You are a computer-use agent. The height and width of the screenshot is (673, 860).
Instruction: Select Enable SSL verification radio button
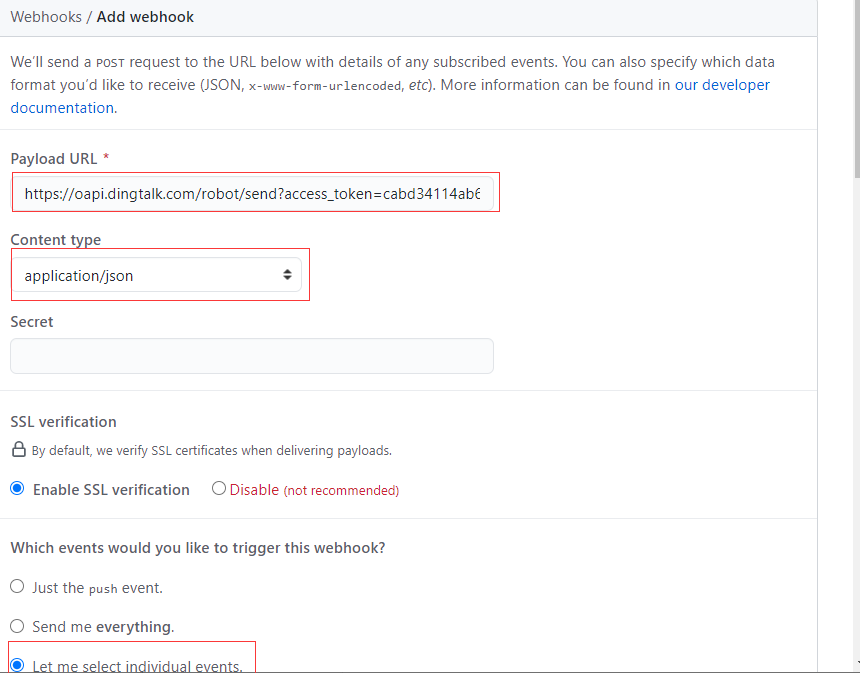[x=18, y=488]
